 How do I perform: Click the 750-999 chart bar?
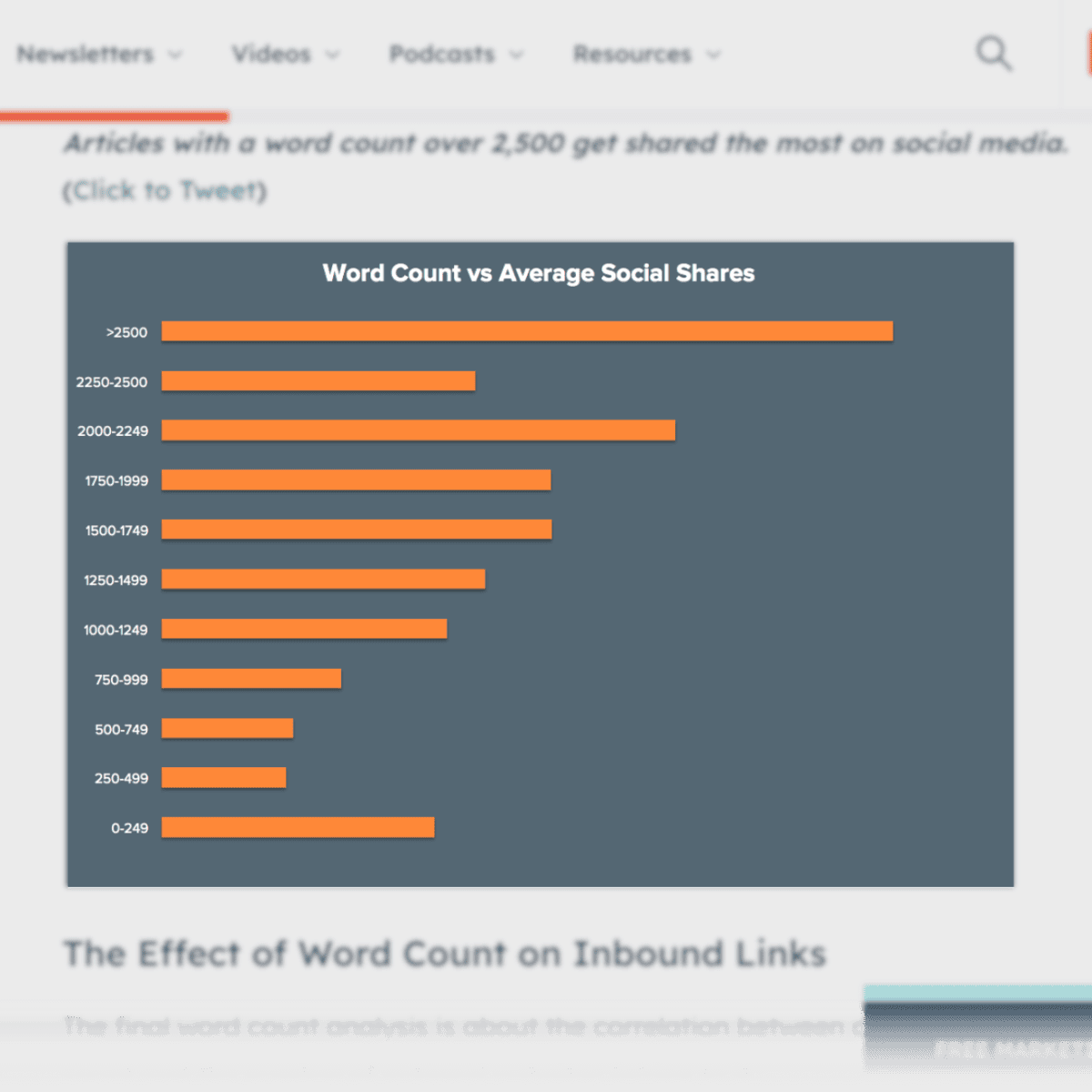click(251, 678)
